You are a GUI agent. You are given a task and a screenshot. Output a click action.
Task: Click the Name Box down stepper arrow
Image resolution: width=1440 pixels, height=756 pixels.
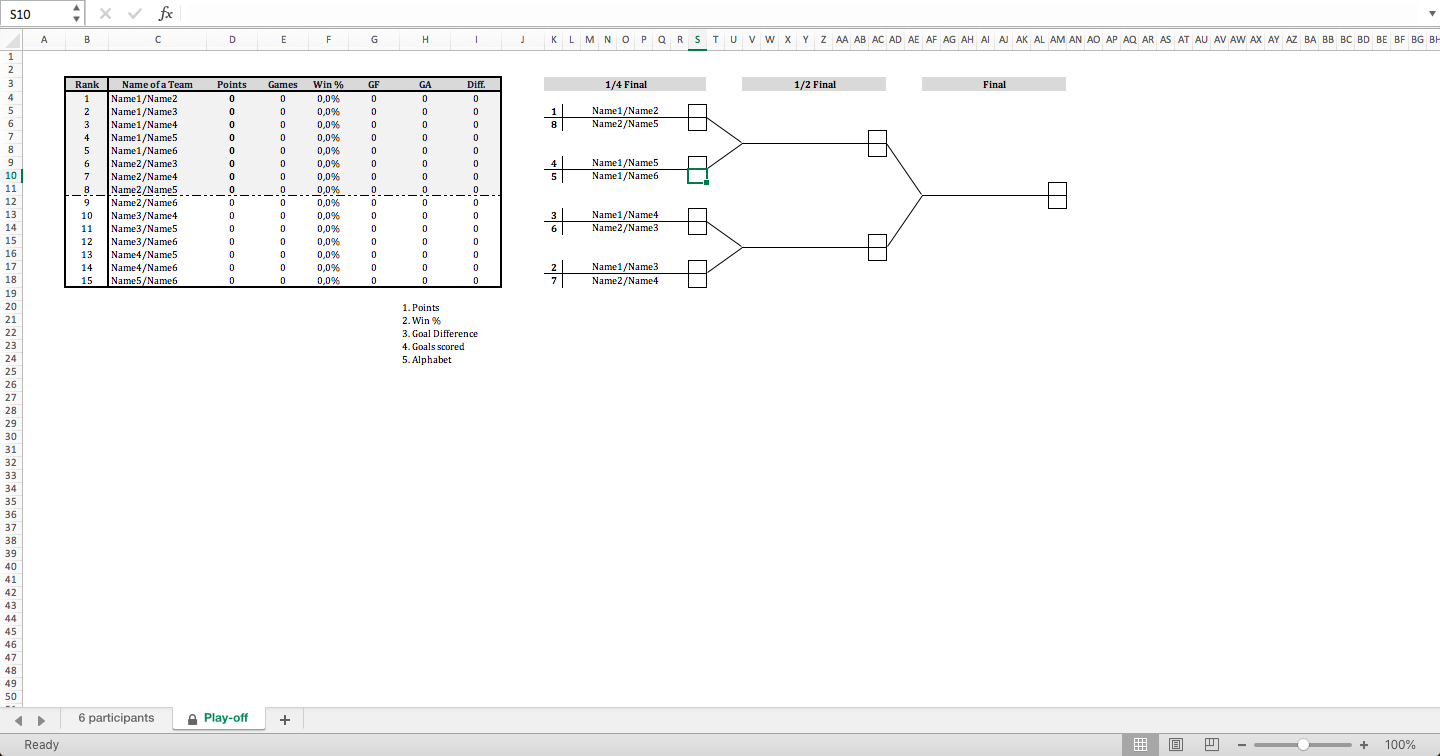pyautogui.click(x=75, y=18)
